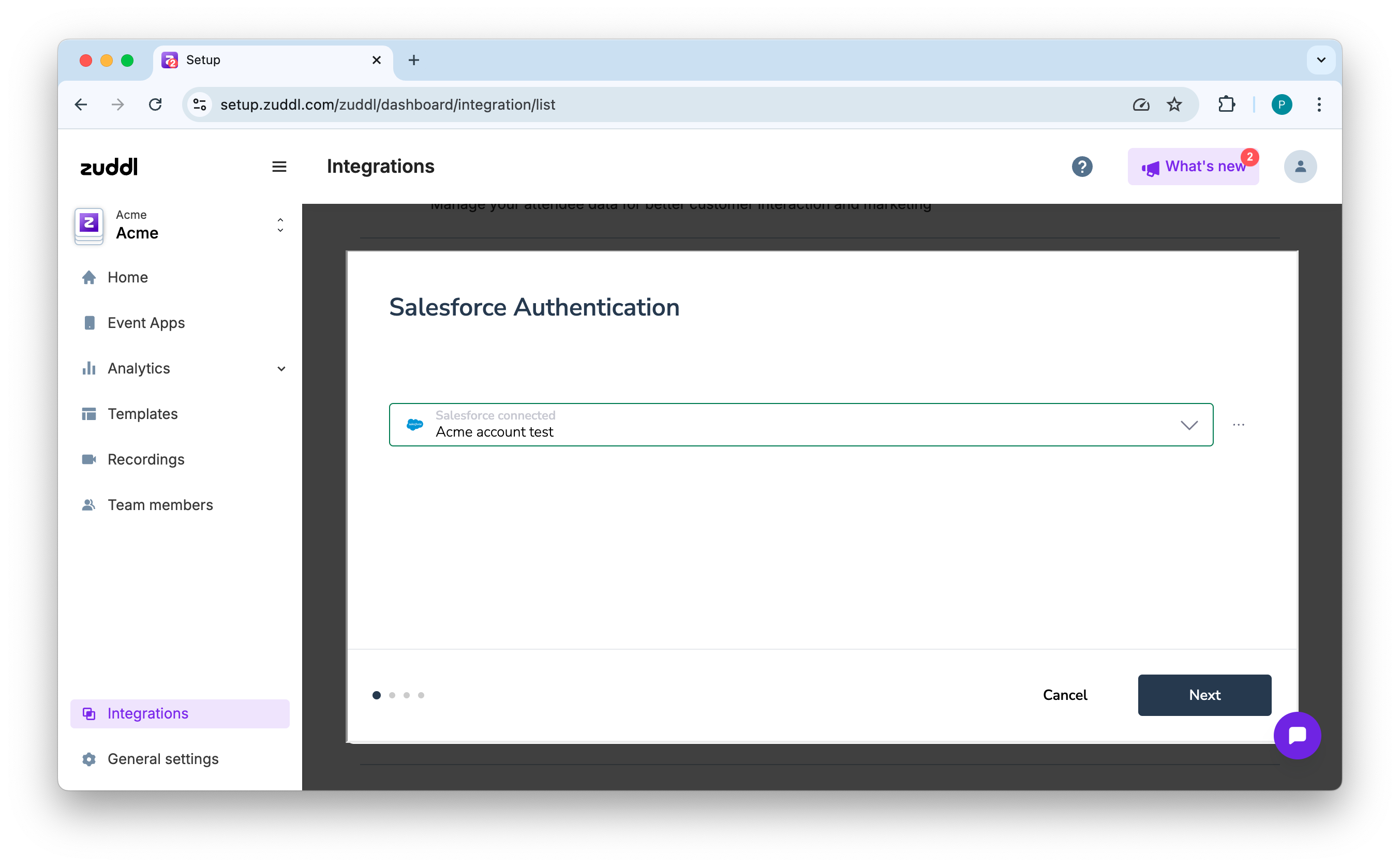
Task: Click the Next button
Action: 1204,695
